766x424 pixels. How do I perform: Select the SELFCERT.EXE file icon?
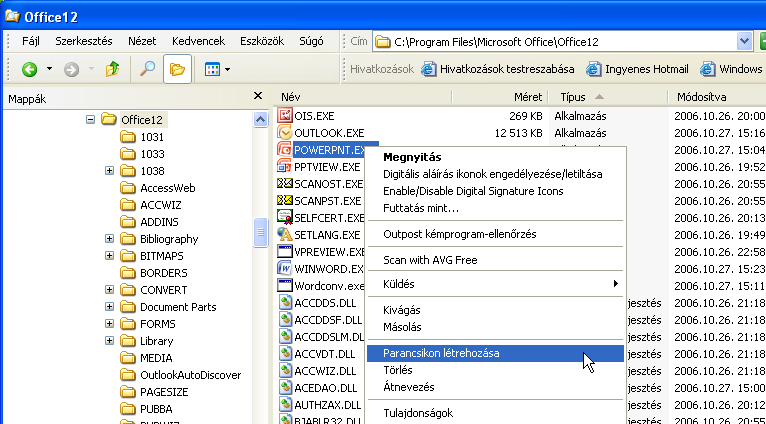pyautogui.click(x=284, y=217)
